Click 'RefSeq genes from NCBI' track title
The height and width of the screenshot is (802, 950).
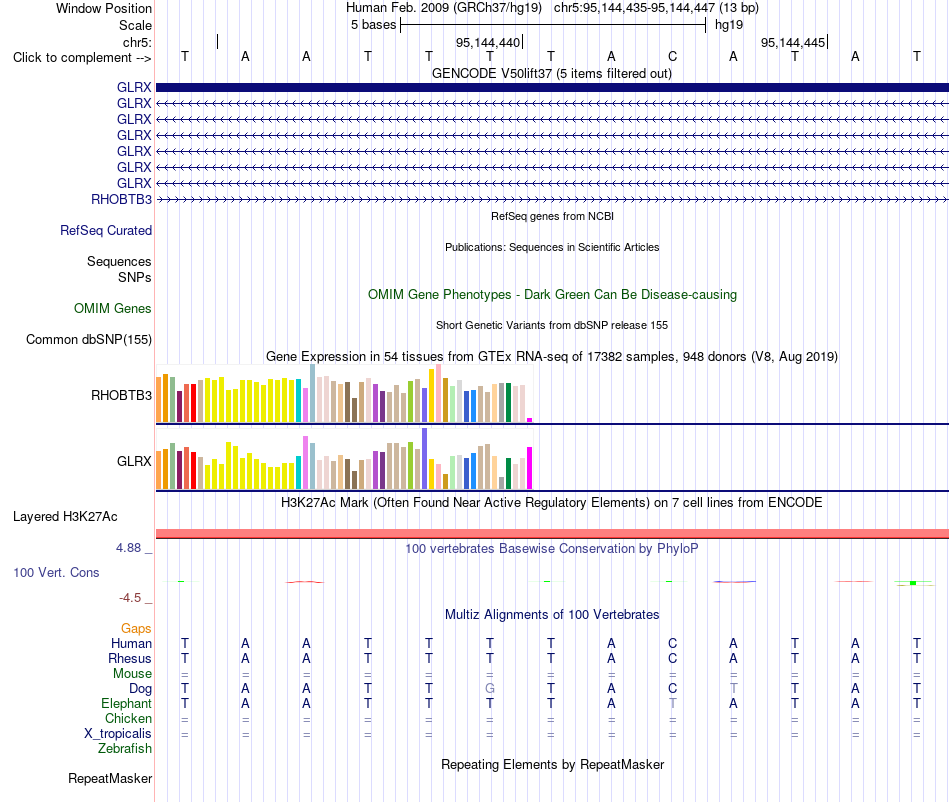552,216
